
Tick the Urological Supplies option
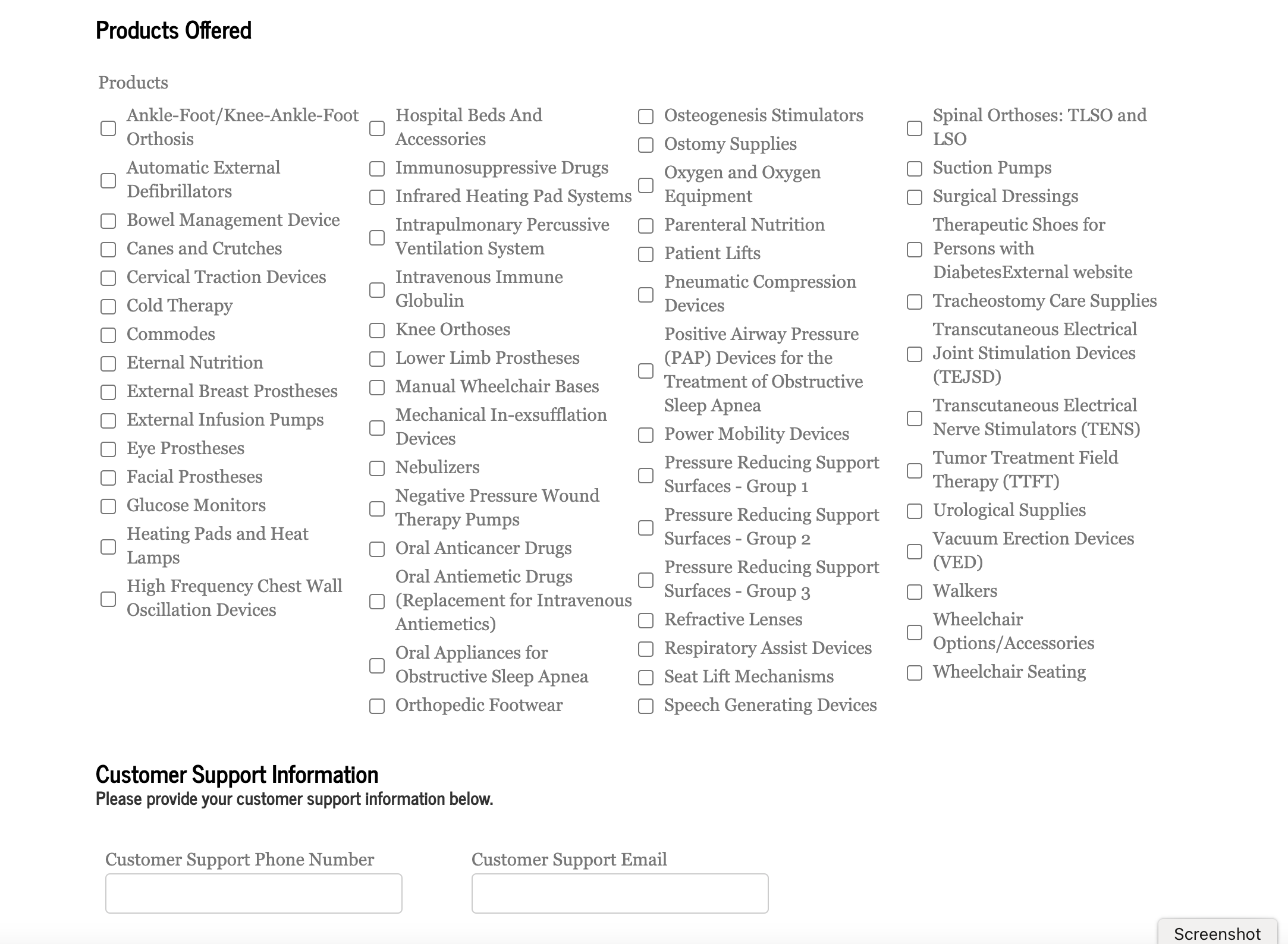pyautogui.click(x=915, y=511)
